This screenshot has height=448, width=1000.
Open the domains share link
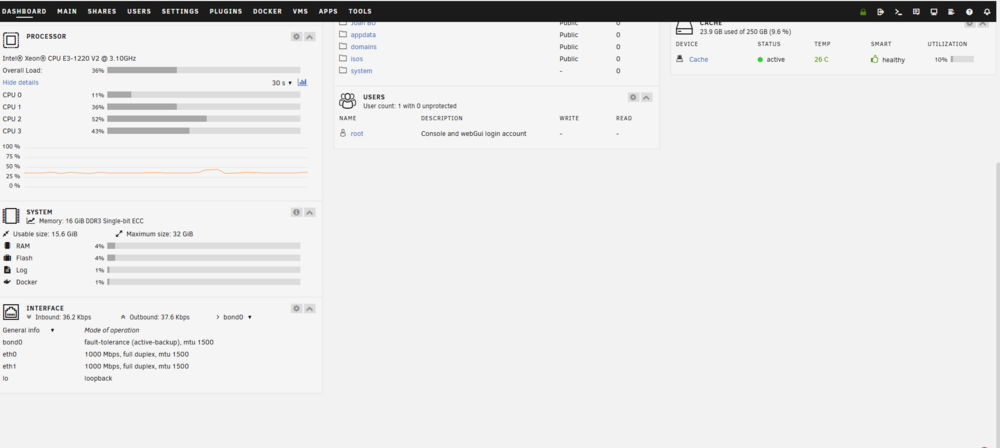[x=364, y=47]
